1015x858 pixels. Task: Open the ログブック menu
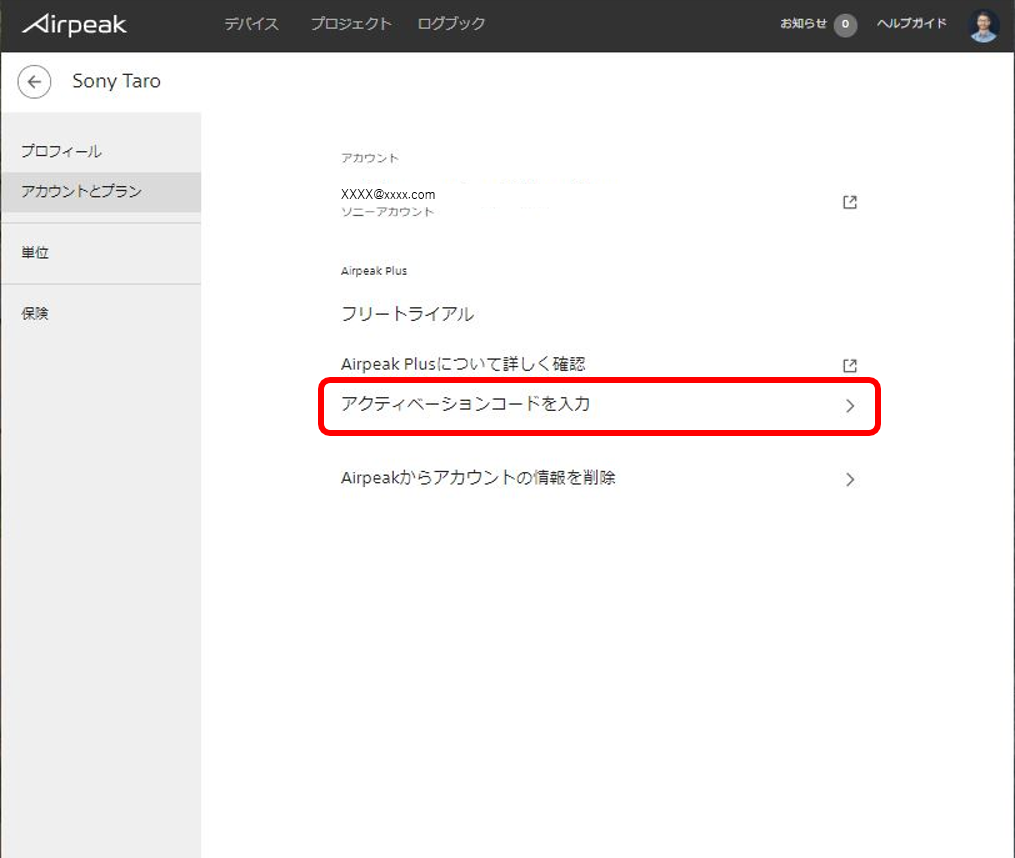pos(451,24)
